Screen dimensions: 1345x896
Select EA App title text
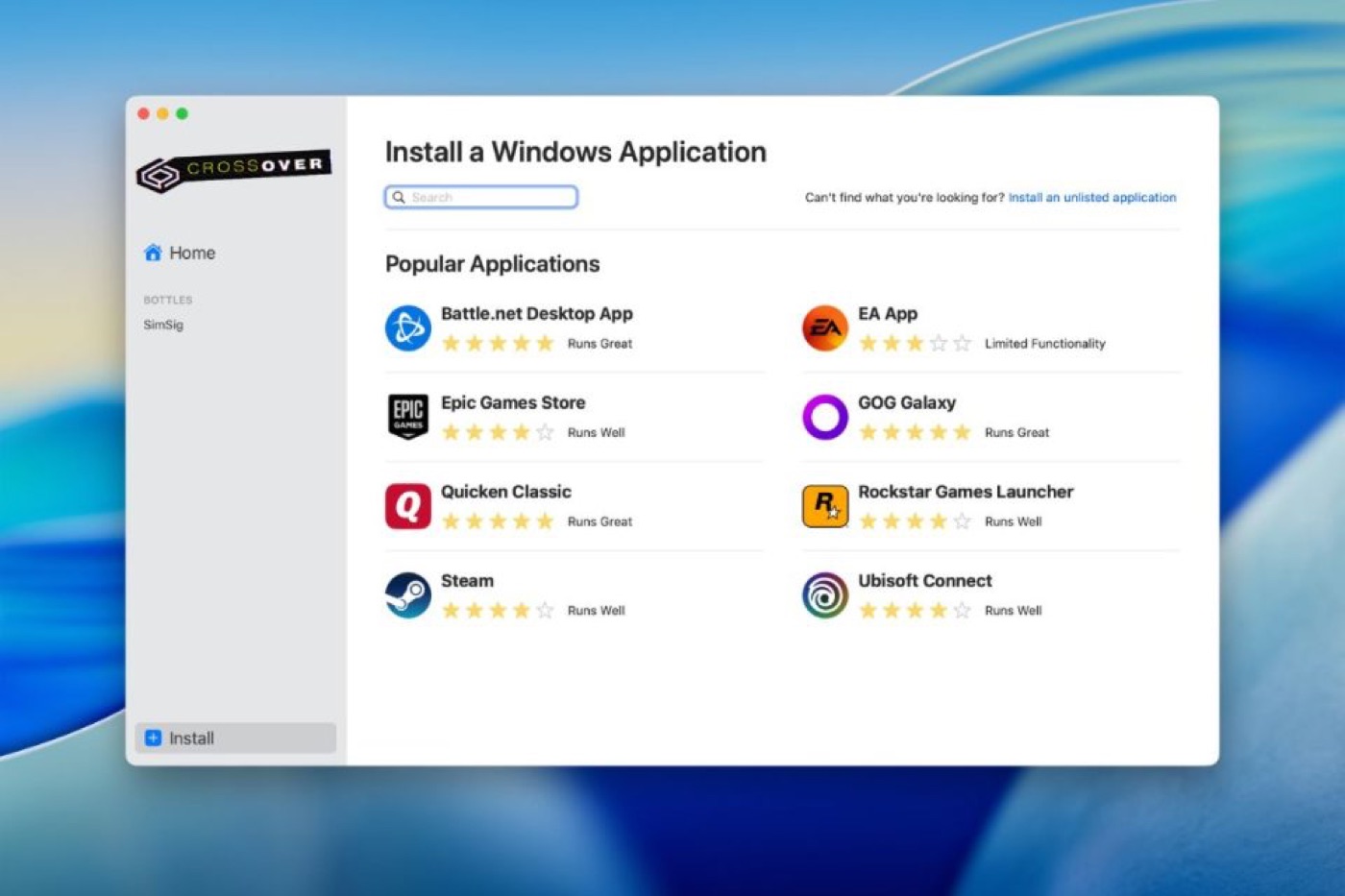888,314
